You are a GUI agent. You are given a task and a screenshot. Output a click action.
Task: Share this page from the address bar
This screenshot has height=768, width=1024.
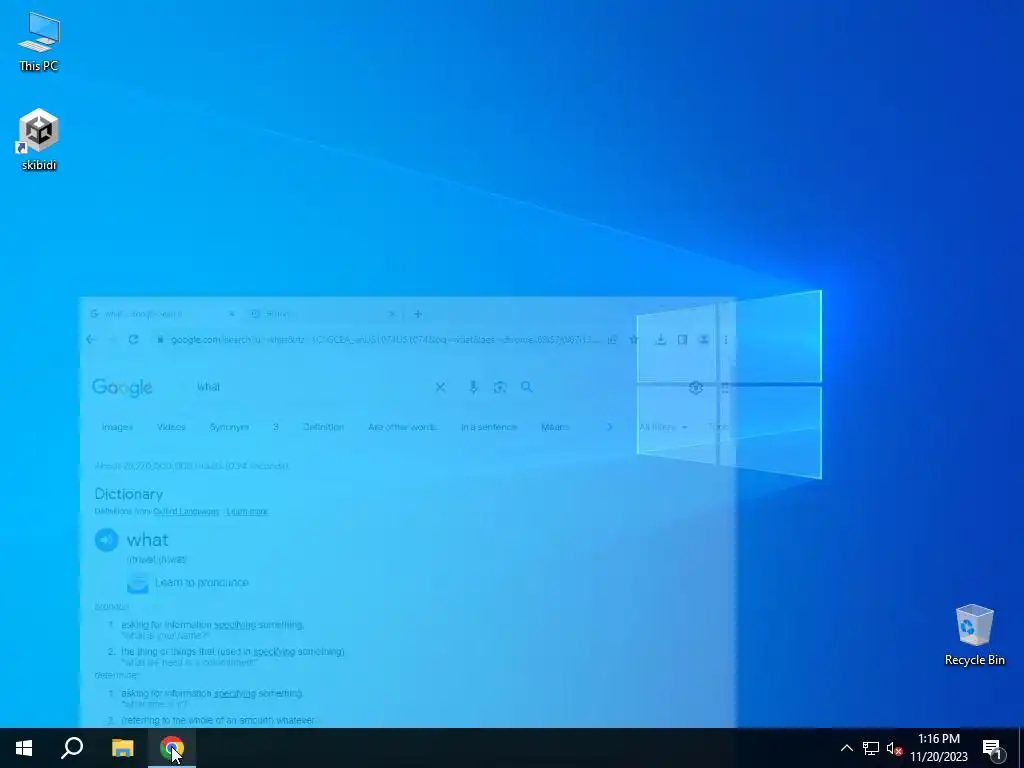613,340
